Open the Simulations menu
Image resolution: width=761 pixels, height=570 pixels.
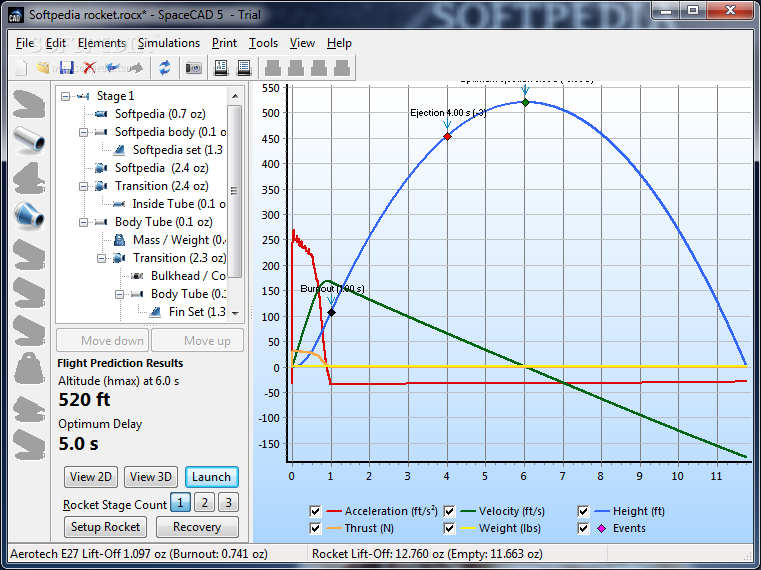[169, 43]
